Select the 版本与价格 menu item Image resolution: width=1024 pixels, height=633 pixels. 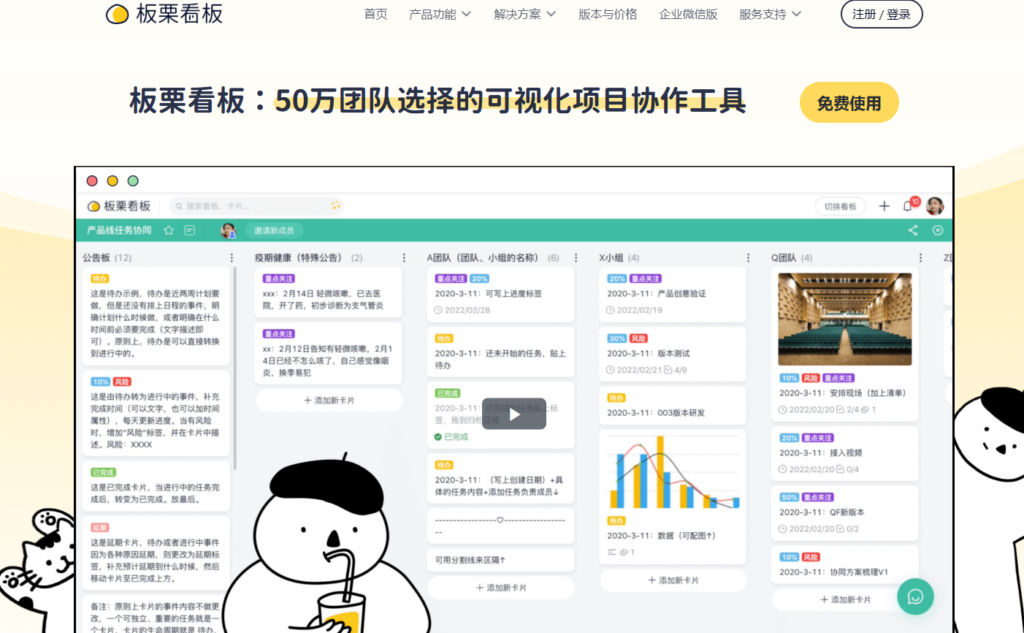click(x=608, y=15)
